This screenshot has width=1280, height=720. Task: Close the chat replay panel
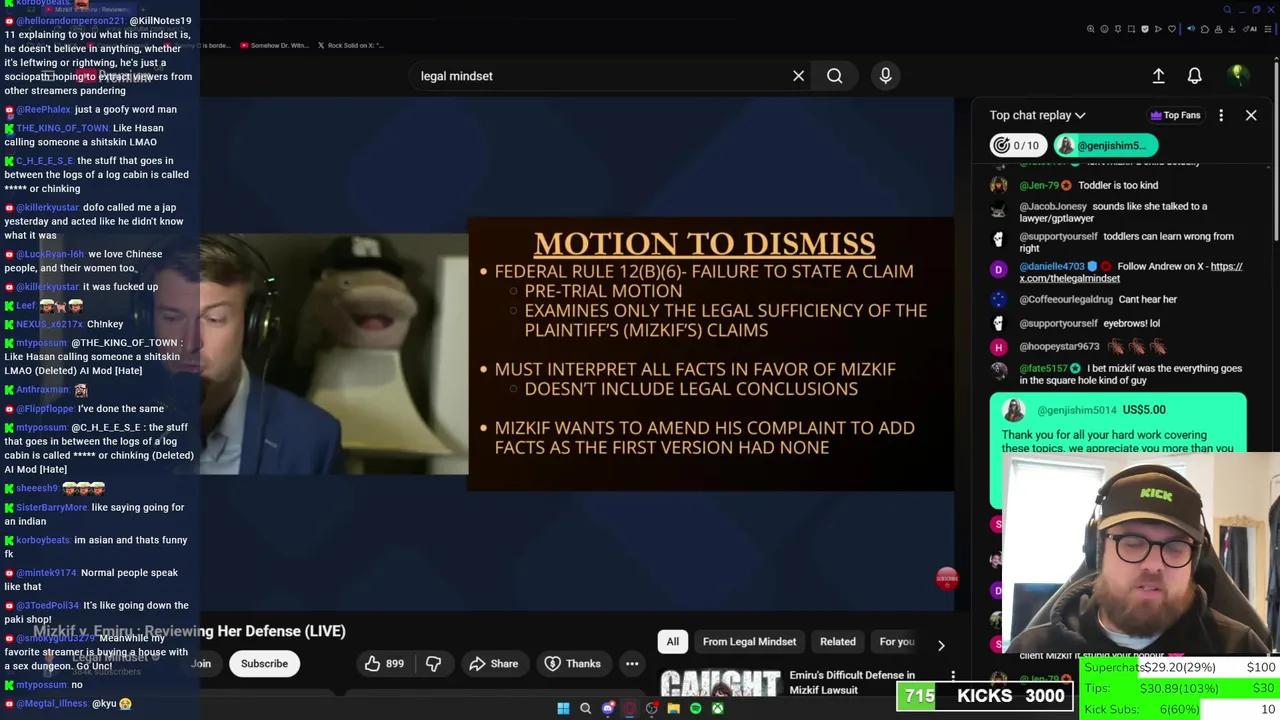(x=1251, y=115)
